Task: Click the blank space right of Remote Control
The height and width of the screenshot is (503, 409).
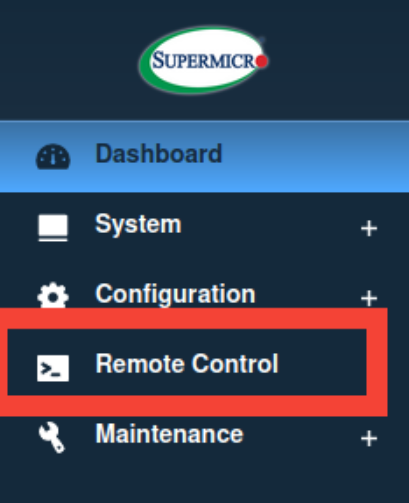Action: coord(322,363)
